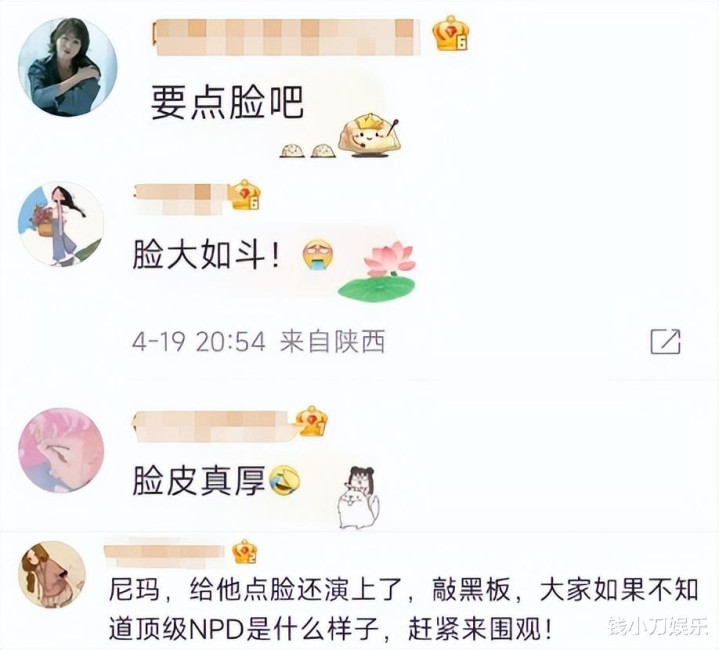Click the blurred username of first commenter
The image size is (719, 650).
pos(288,37)
